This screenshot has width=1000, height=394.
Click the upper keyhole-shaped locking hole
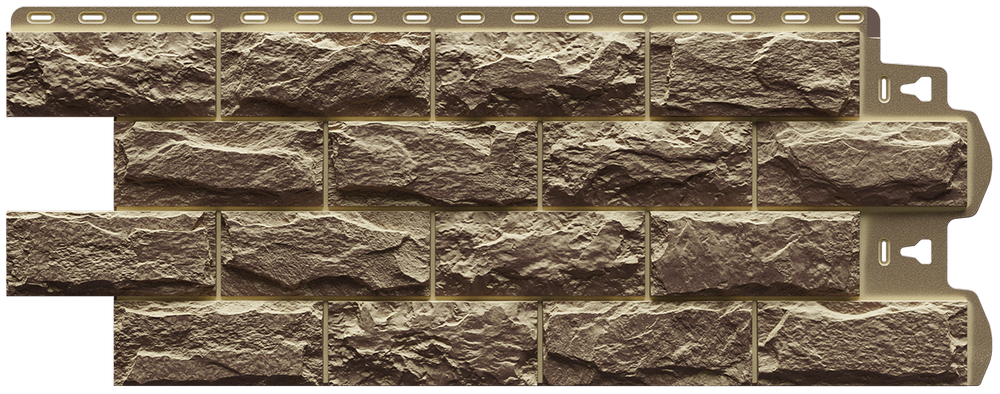(915, 89)
